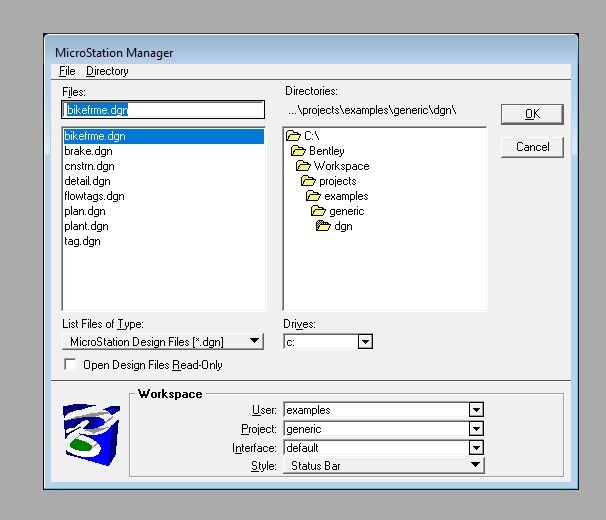Click the current directory path text
The image size is (606, 520).
372,110
